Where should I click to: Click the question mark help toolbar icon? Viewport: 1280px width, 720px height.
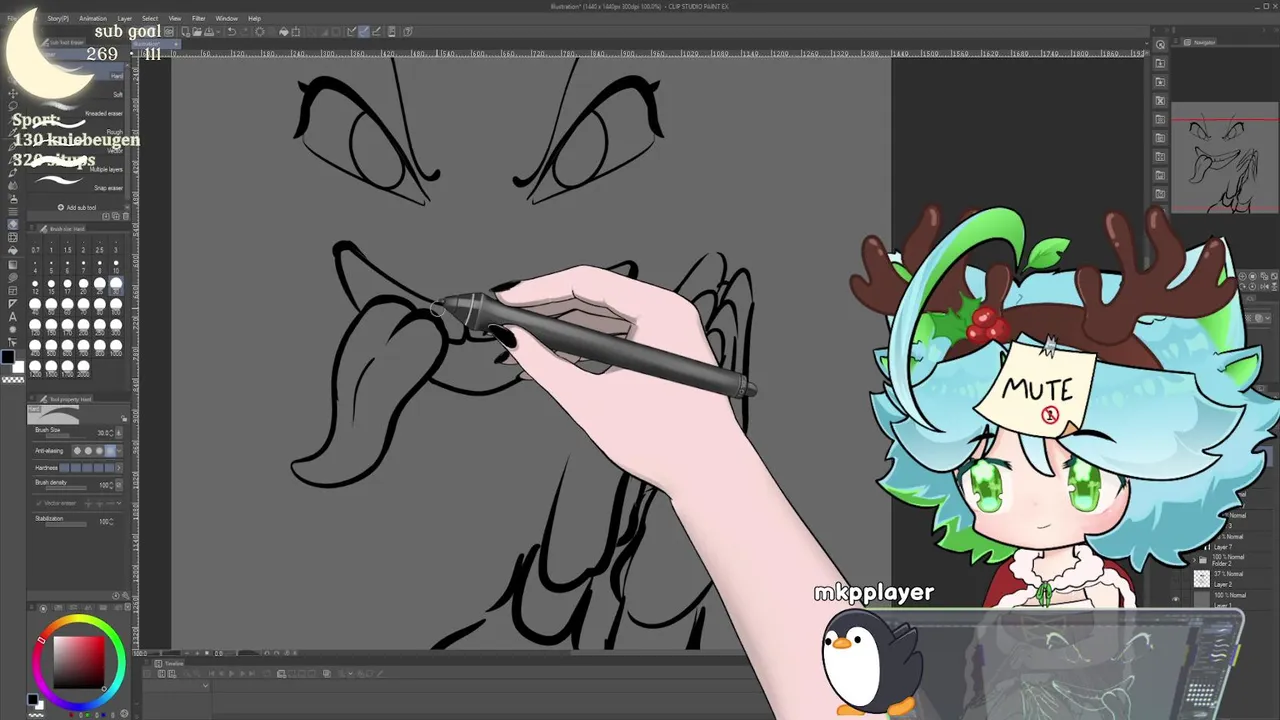point(407,32)
